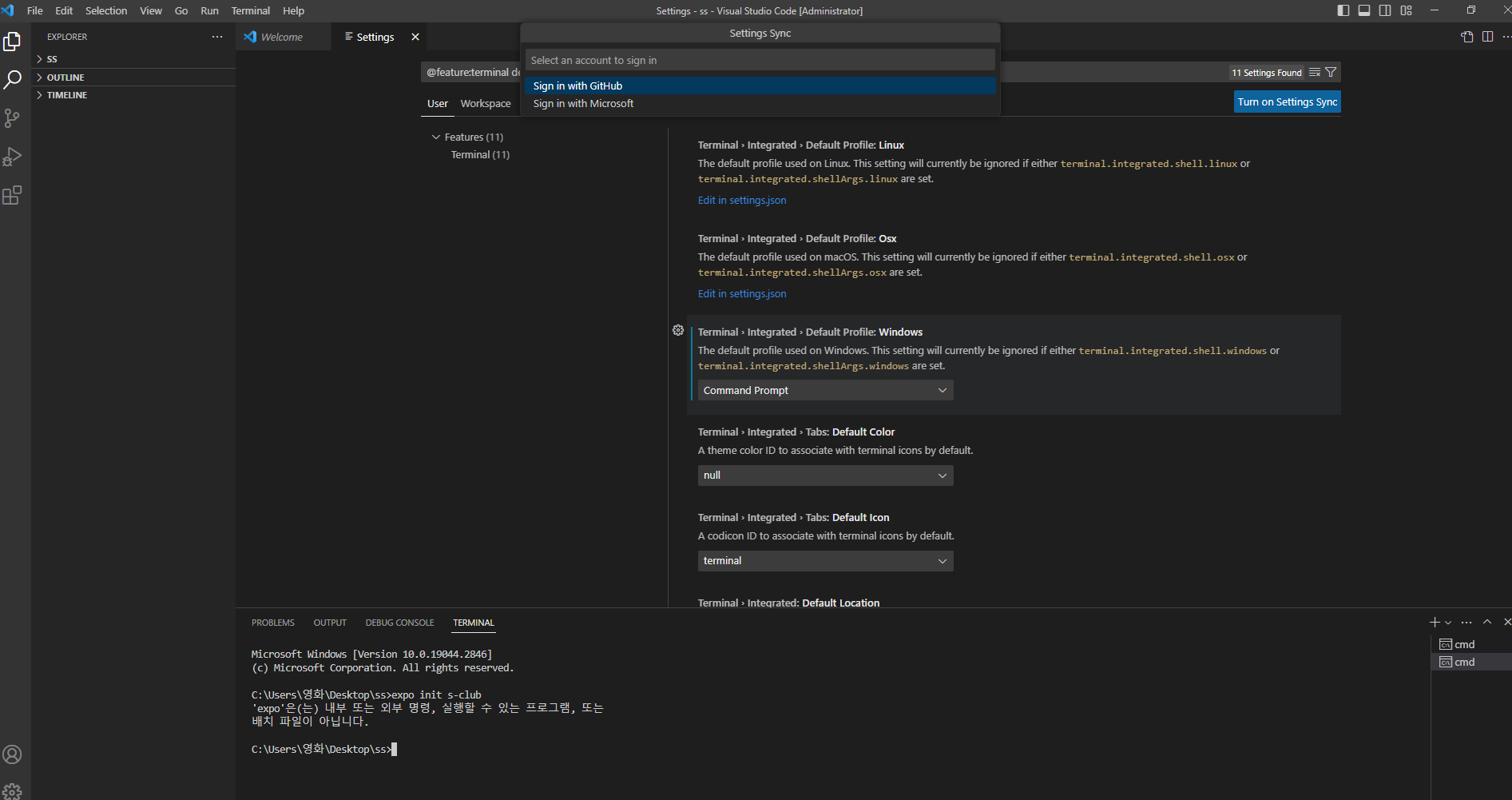
Task: Click Edit in settings.json under Linux profile
Action: click(x=742, y=201)
